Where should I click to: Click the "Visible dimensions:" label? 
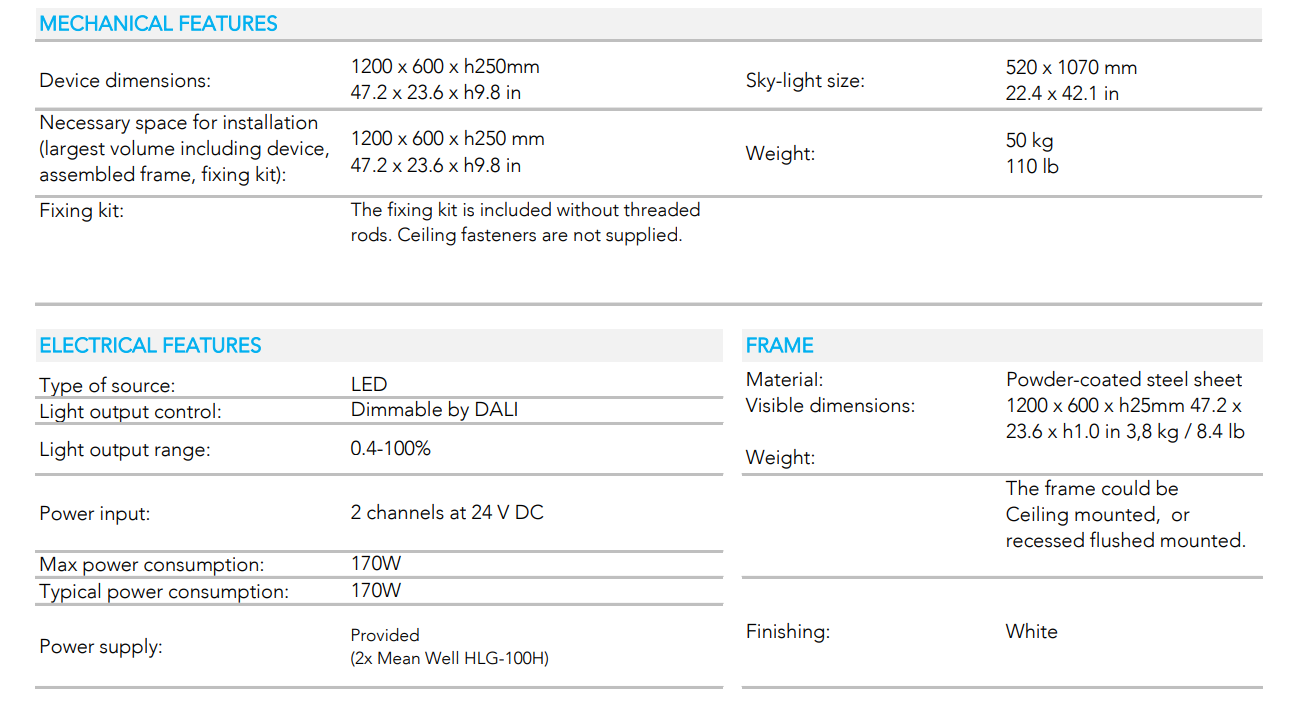[830, 406]
